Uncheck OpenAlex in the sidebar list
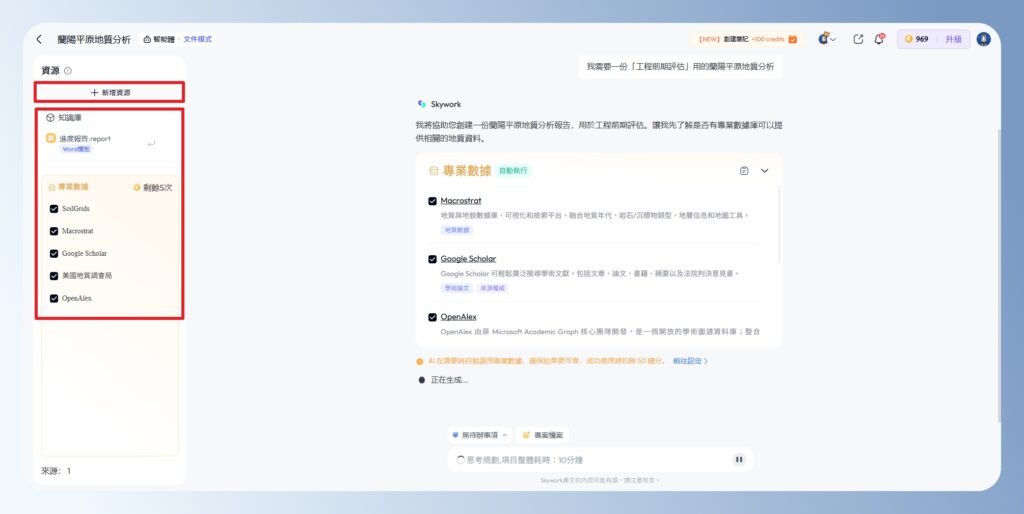1024x514 pixels. (54, 298)
